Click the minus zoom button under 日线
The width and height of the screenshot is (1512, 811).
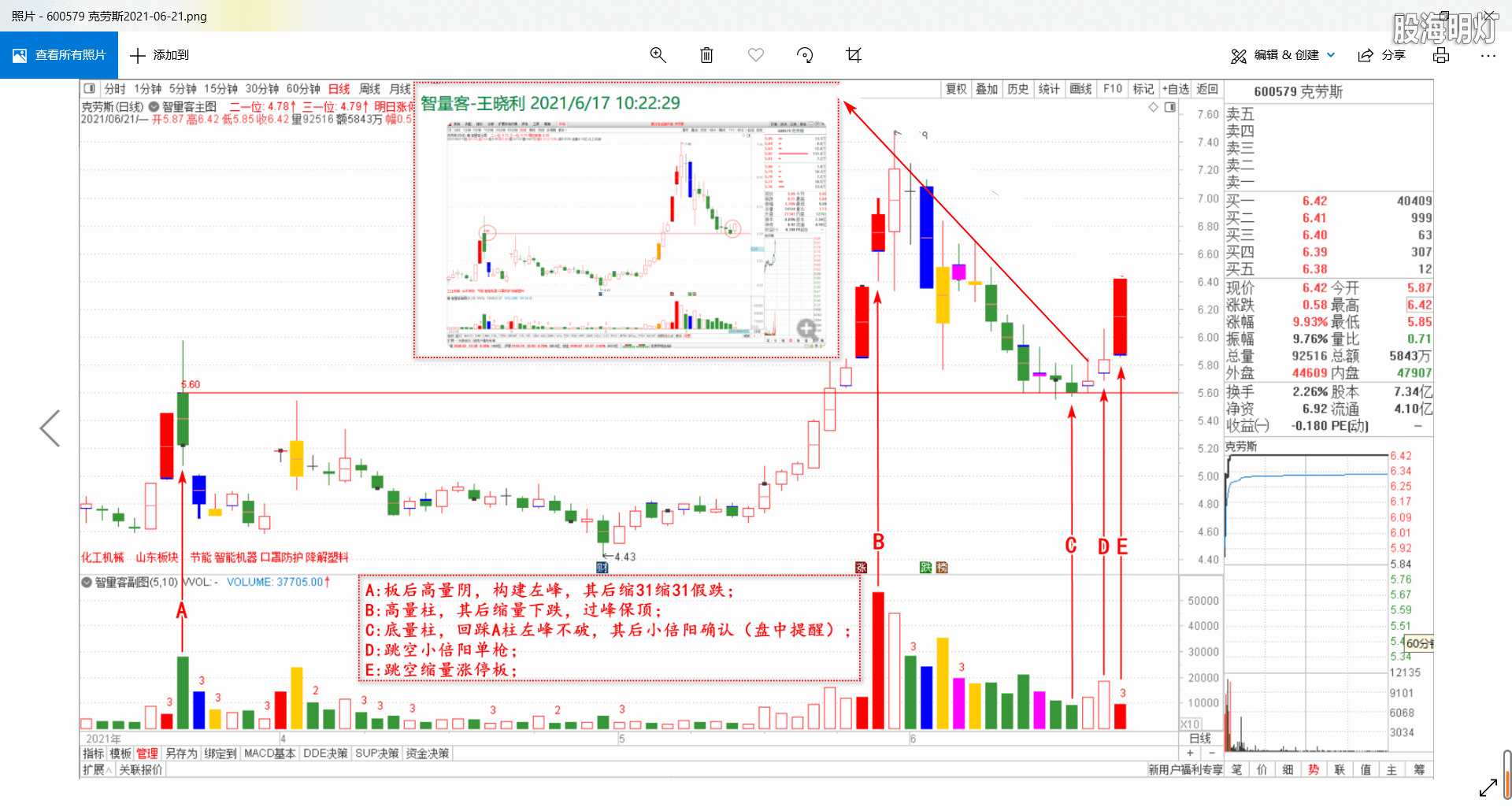click(1212, 754)
